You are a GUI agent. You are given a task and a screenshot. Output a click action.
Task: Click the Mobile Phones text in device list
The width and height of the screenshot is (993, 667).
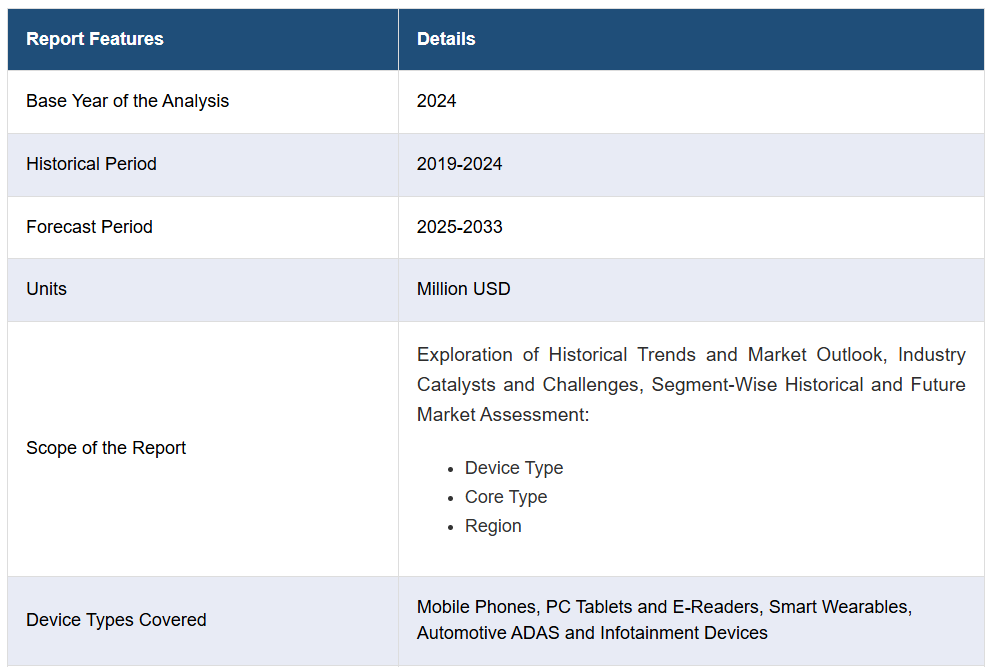[477, 607]
